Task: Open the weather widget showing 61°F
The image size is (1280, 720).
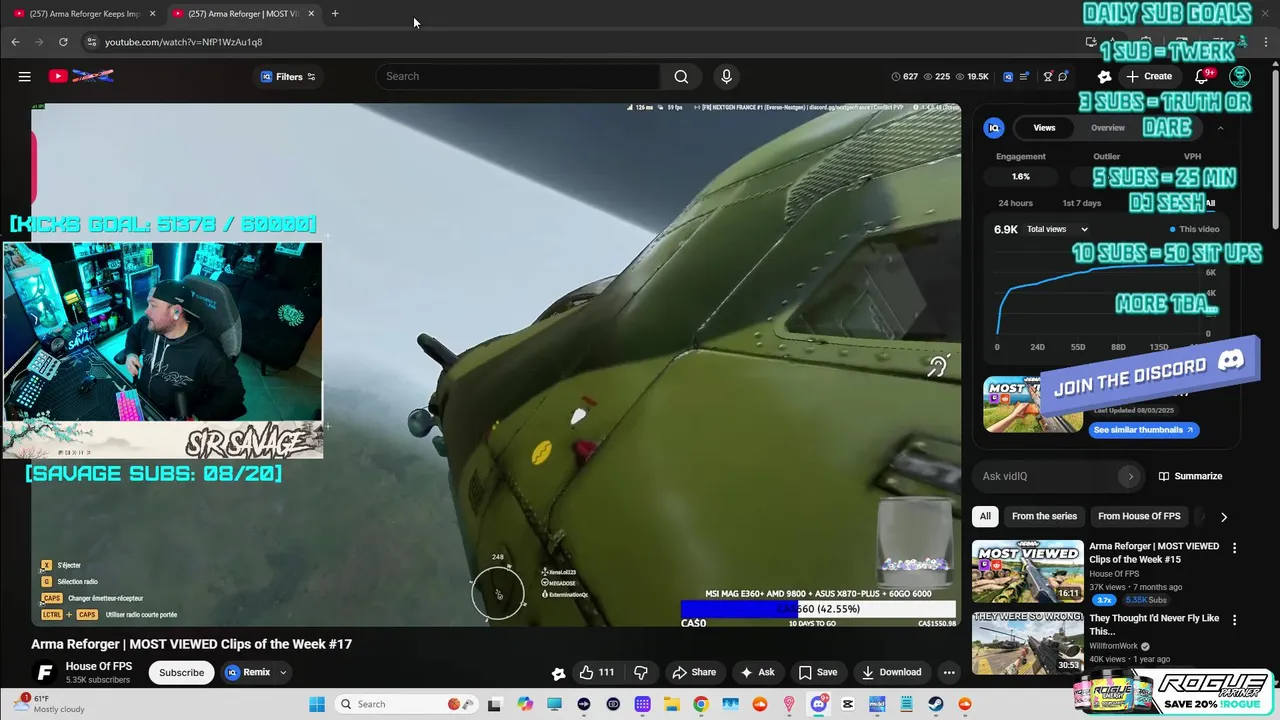Action: [48, 704]
